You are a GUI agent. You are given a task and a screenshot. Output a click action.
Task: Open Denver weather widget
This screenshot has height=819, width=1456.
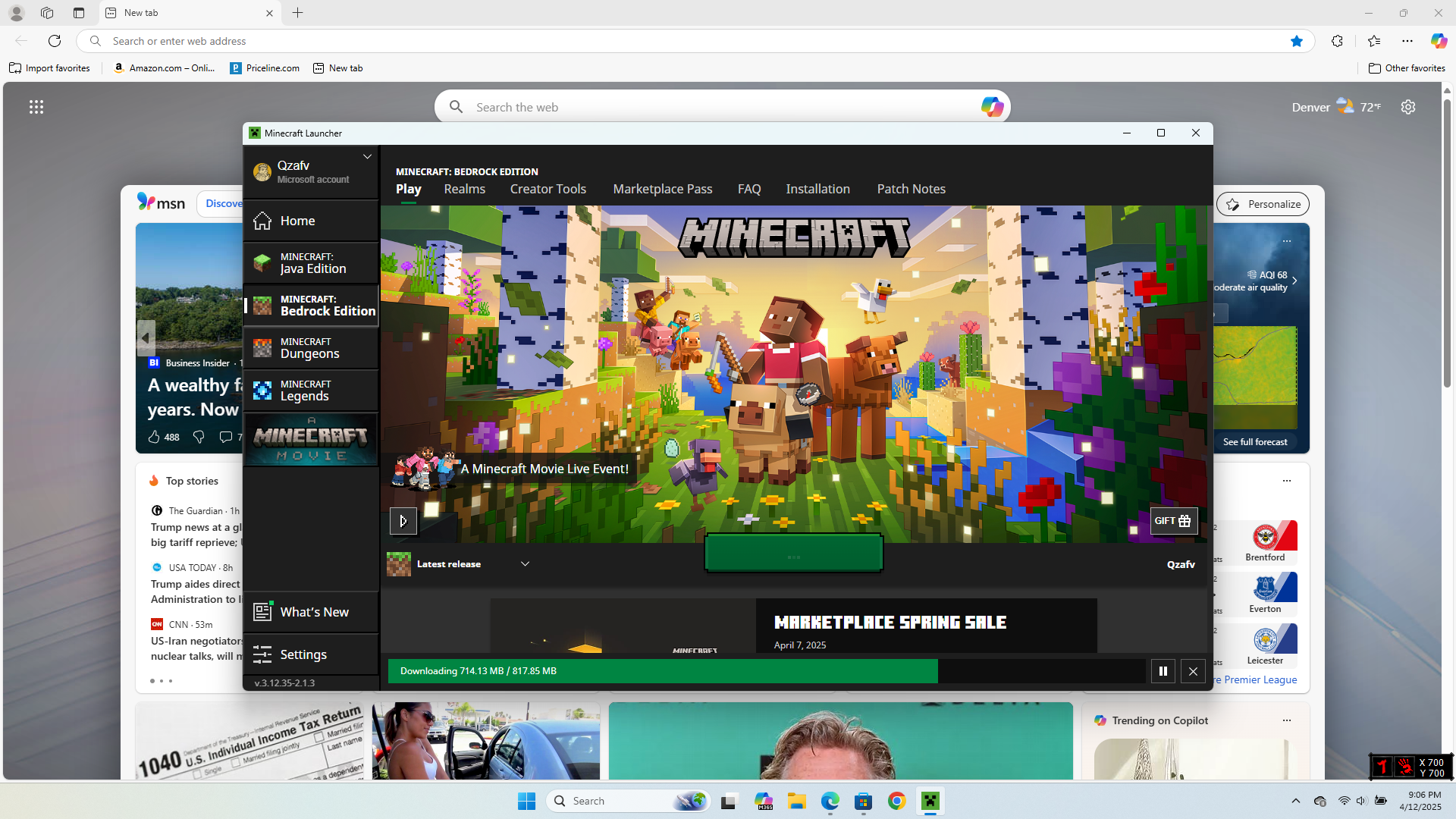click(1336, 107)
